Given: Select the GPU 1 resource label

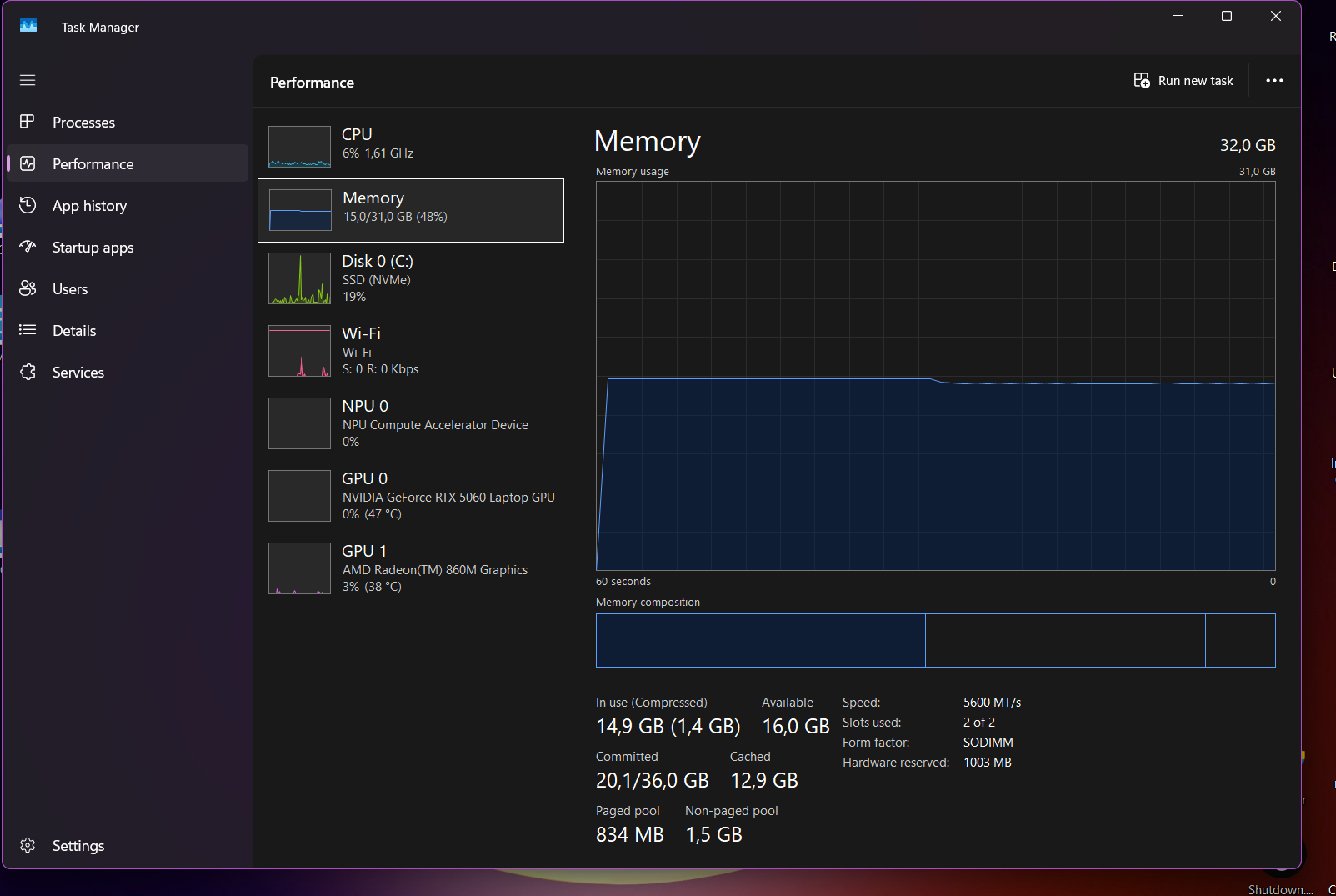Looking at the screenshot, I should 364,551.
